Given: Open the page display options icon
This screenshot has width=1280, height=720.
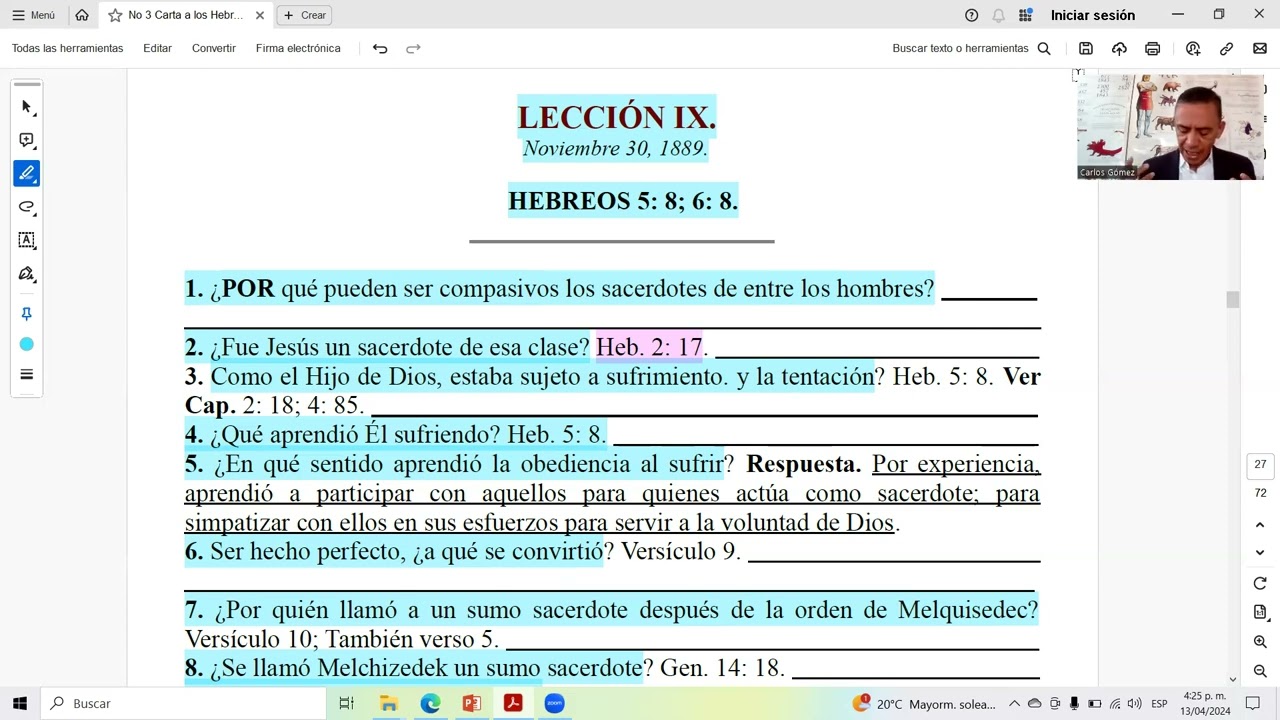Looking at the screenshot, I should point(1260,612).
